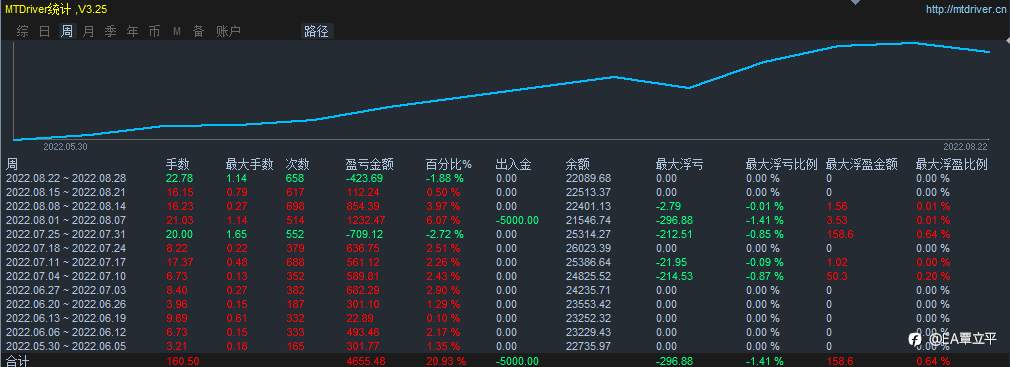Click total percentage 20.93 %

click(x=446, y=361)
